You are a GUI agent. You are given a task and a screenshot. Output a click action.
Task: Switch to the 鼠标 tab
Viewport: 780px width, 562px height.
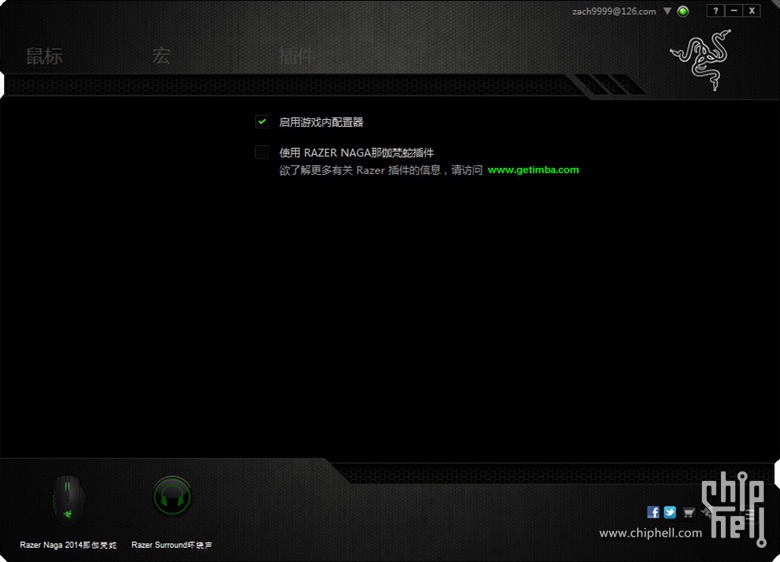point(44,56)
